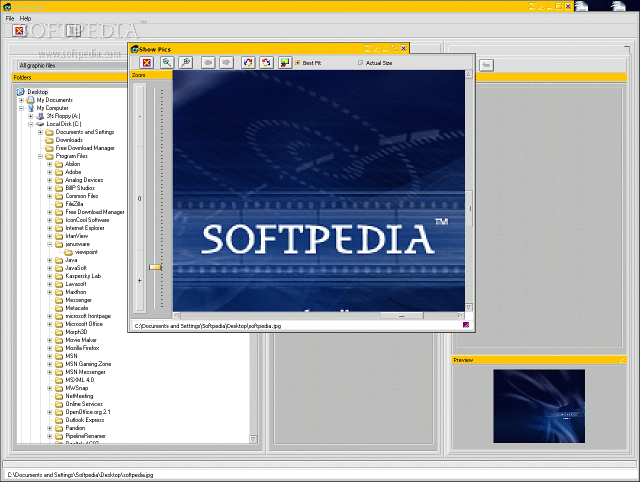Expand the My Documents tree node
This screenshot has width=640, height=482.
[21, 100]
